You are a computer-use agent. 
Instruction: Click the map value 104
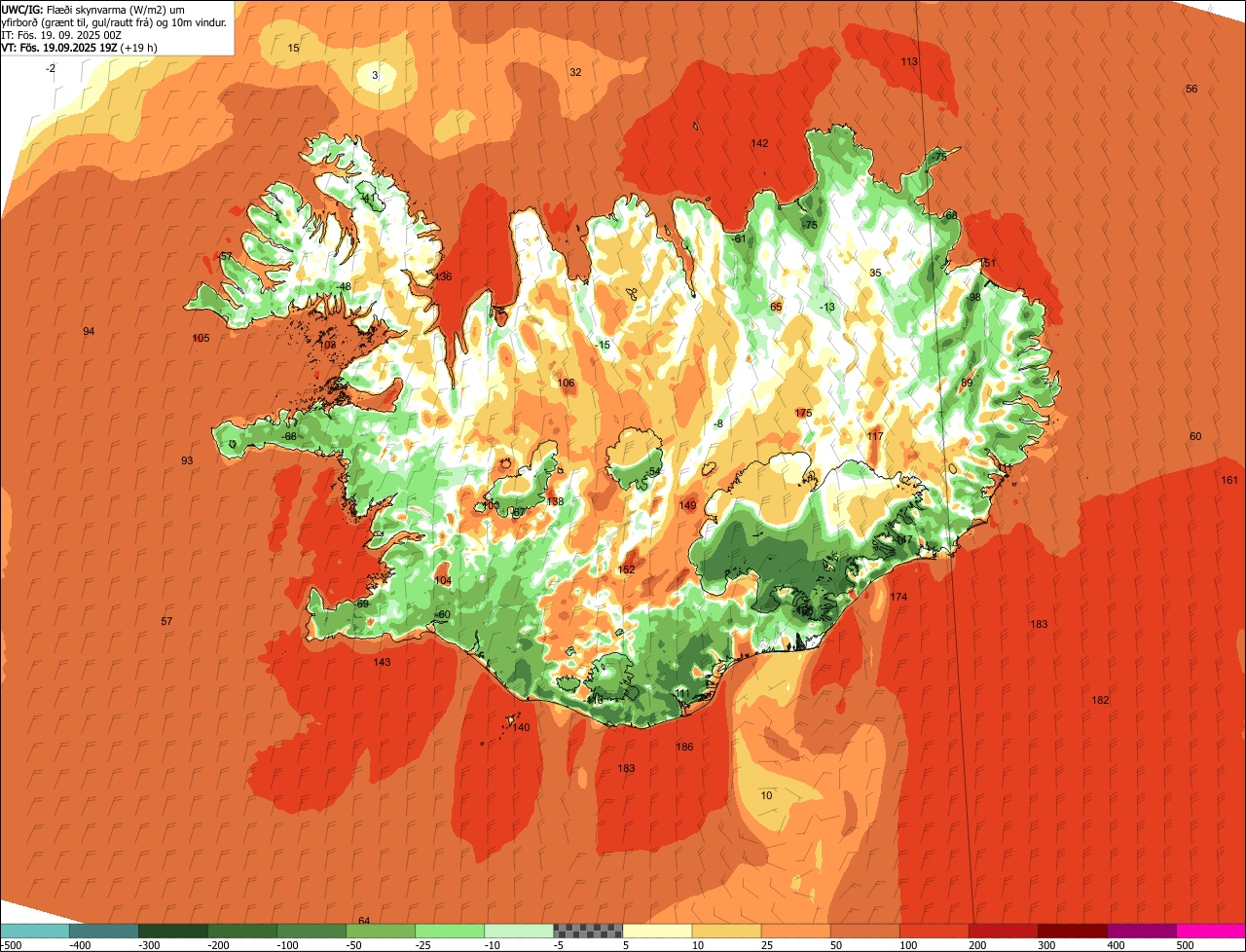point(443,581)
